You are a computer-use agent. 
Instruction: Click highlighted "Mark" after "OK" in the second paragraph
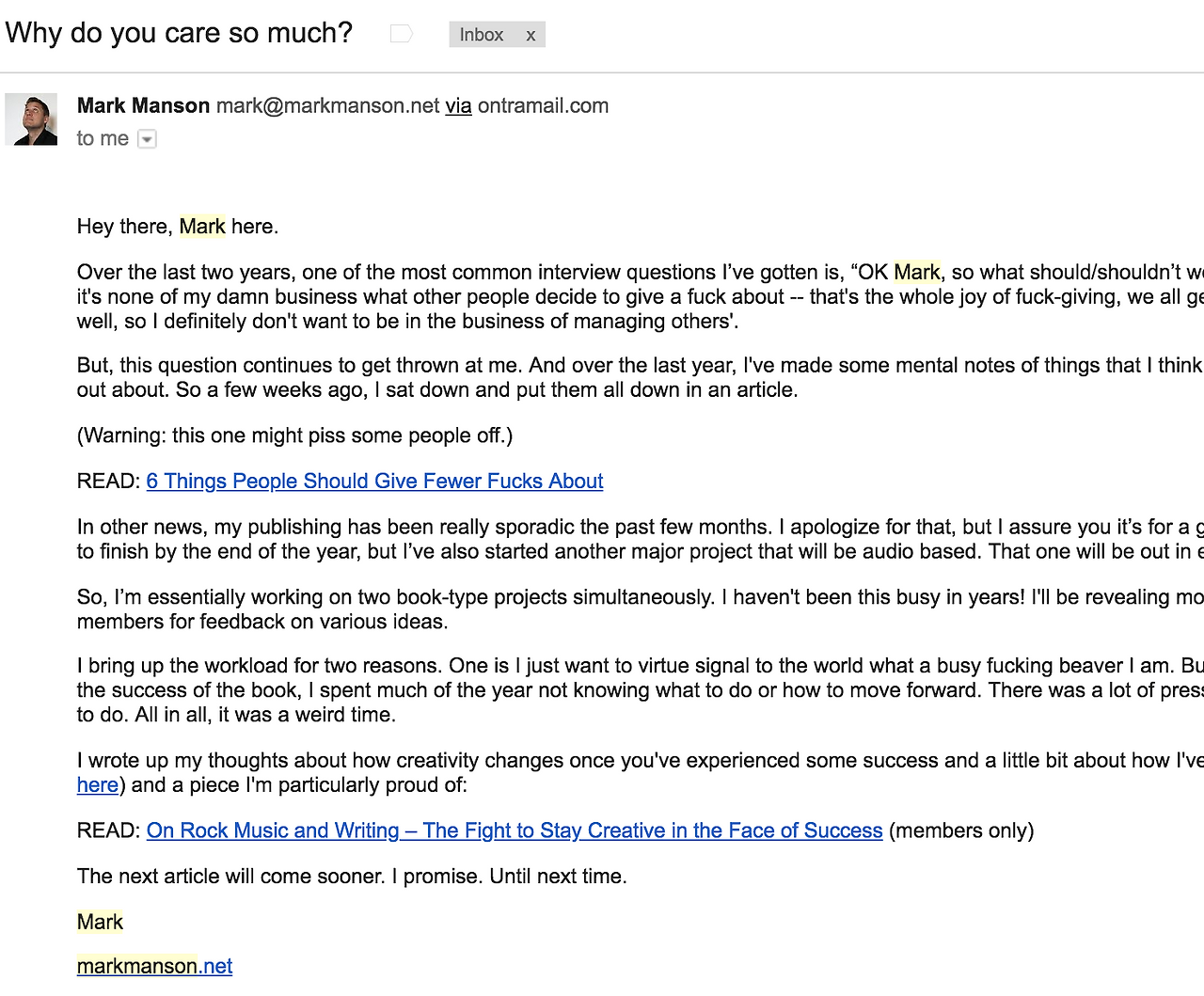[x=917, y=272]
